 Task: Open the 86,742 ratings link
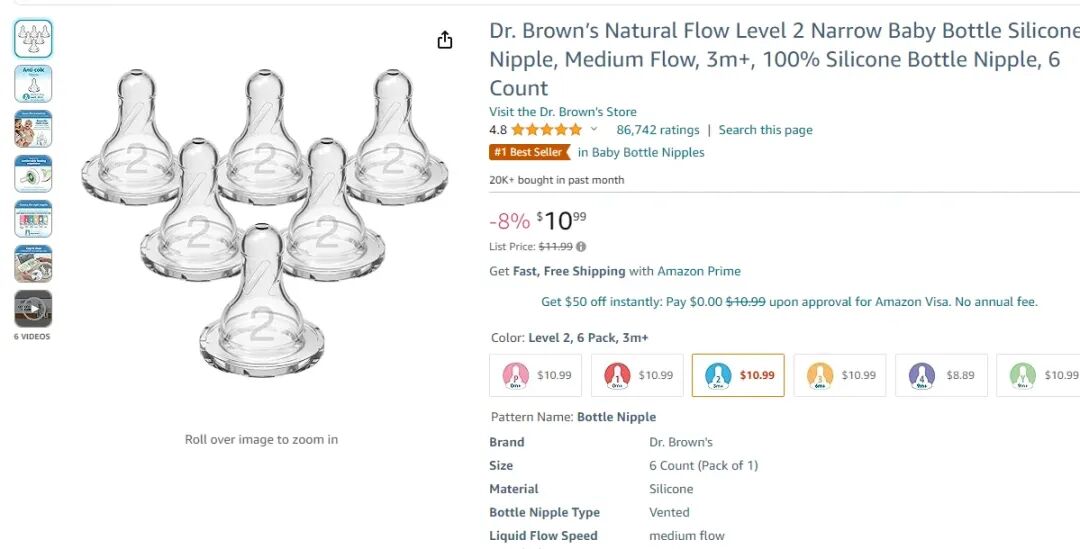point(657,130)
